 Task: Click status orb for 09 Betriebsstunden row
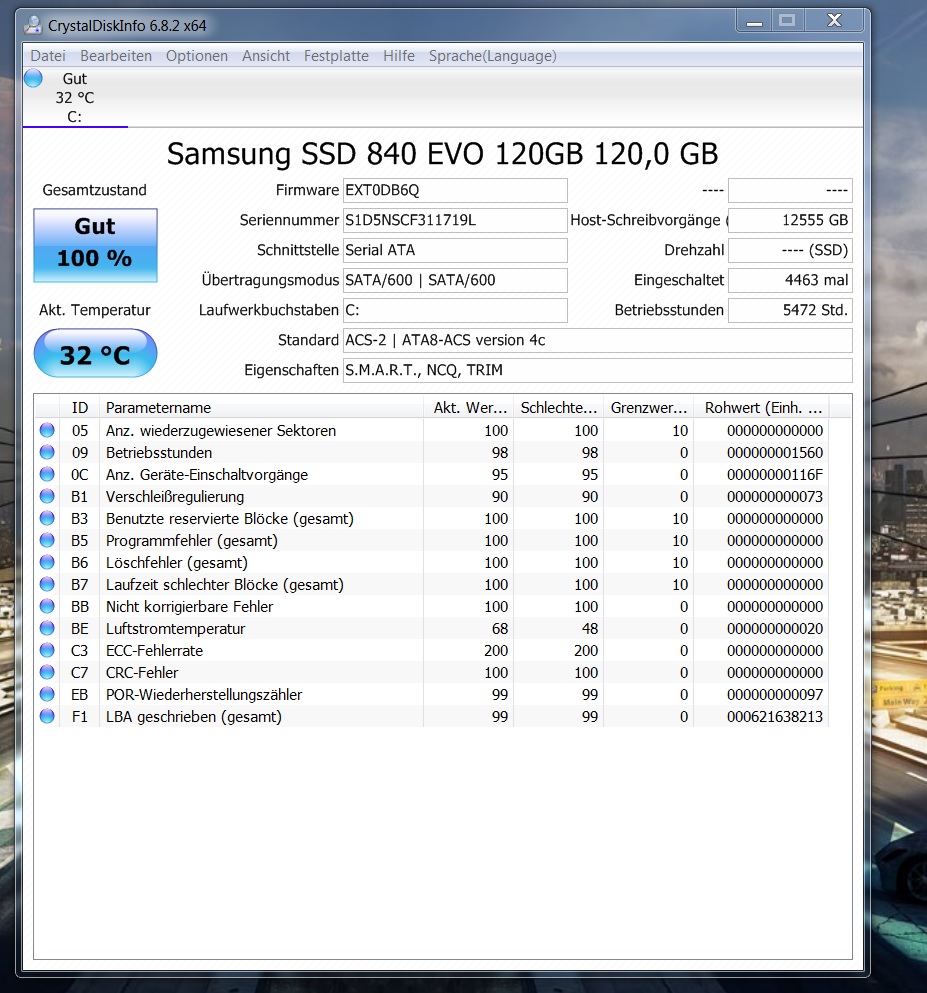(x=47, y=452)
